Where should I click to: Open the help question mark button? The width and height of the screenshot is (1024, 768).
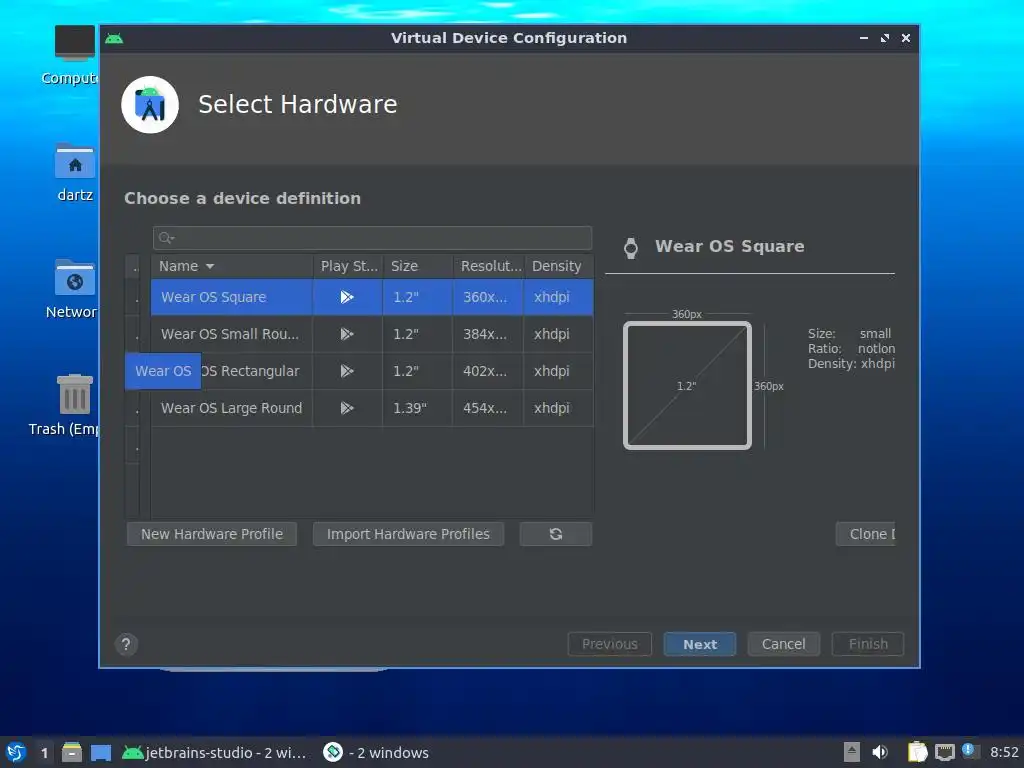pyautogui.click(x=126, y=645)
